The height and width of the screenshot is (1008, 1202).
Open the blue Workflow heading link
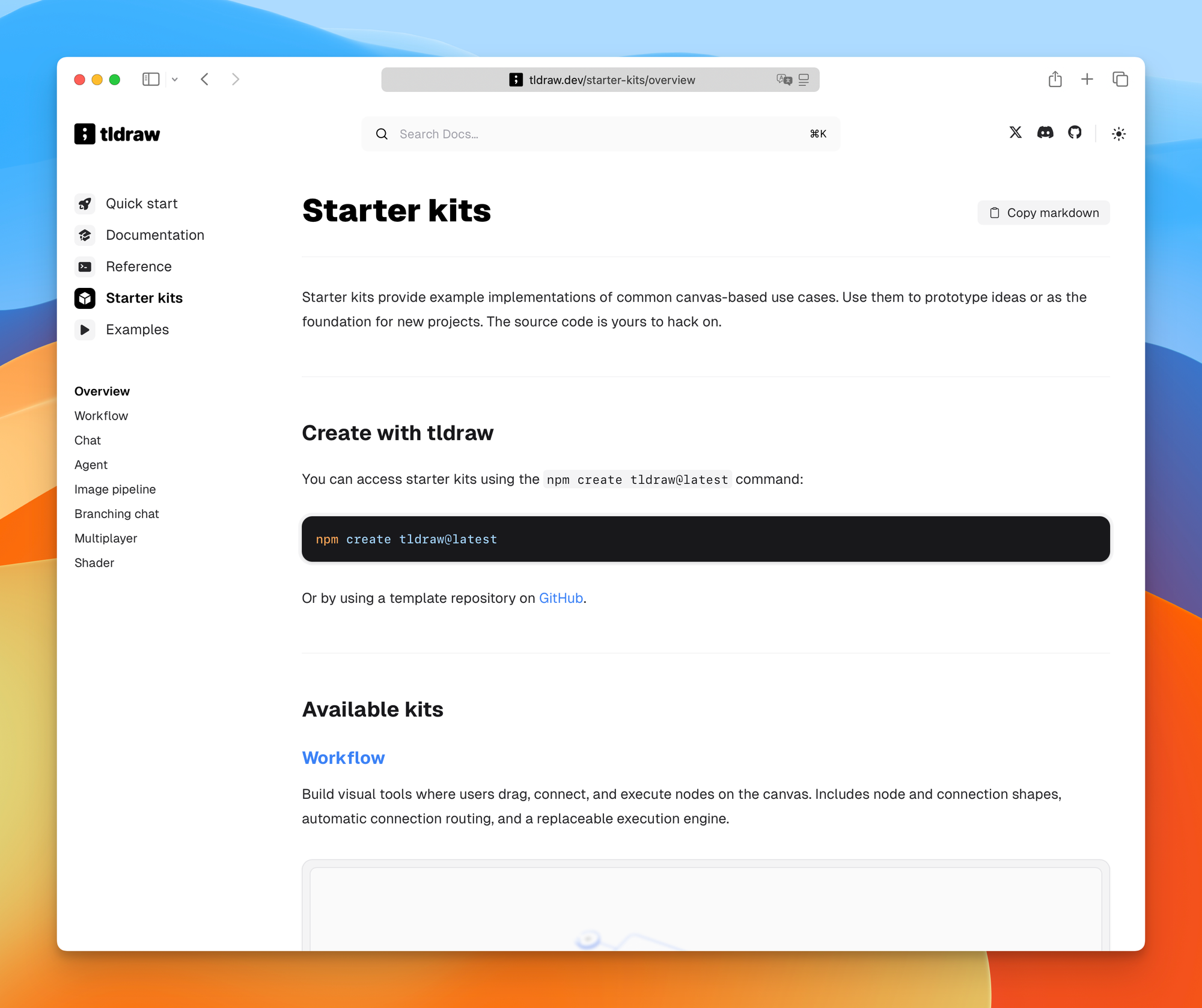[343, 758]
